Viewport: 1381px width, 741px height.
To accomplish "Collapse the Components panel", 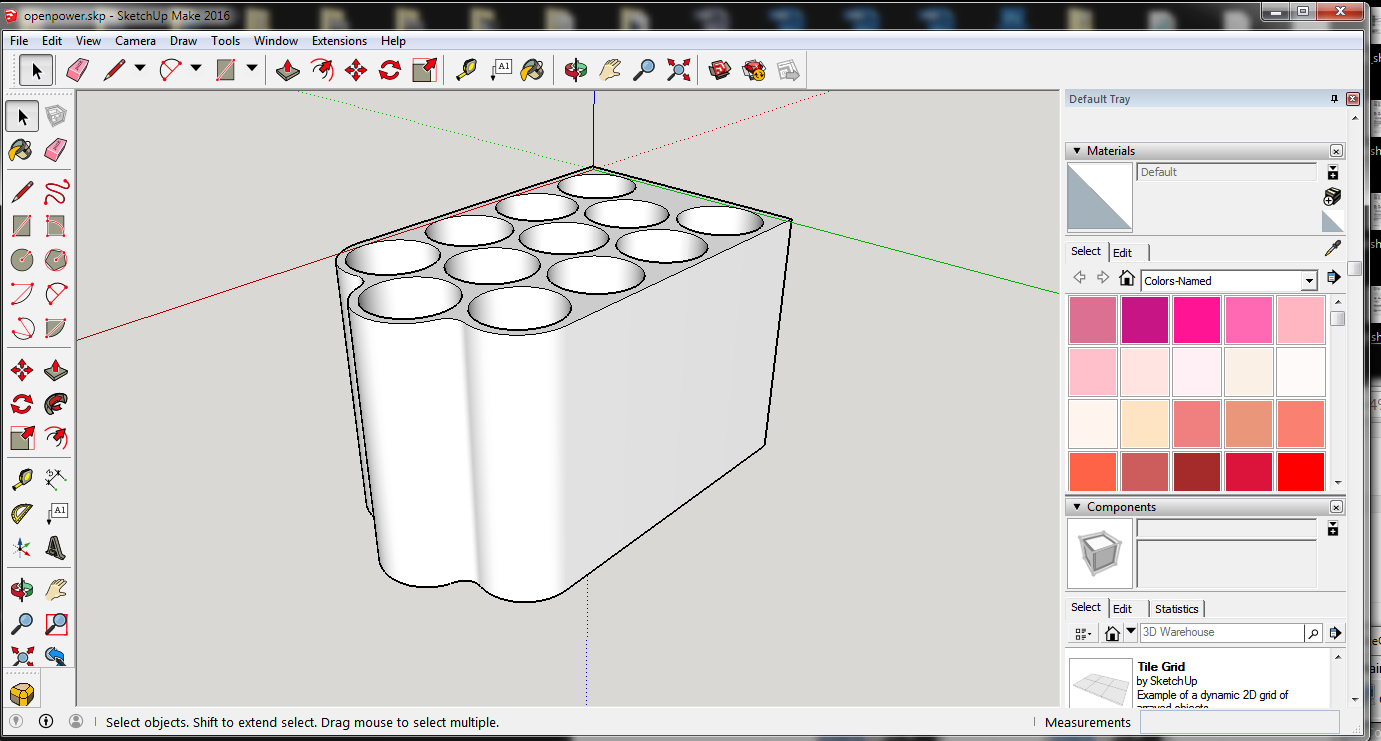I will 1077,507.
